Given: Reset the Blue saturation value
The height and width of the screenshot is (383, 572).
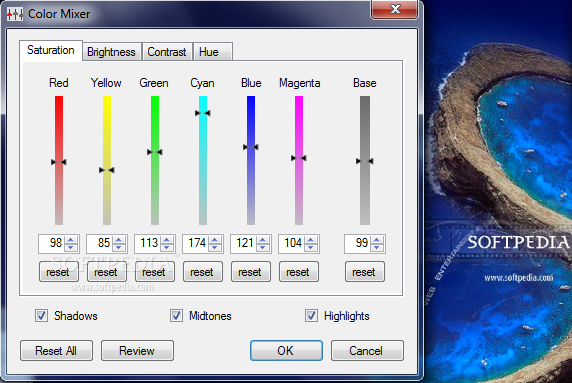Looking at the screenshot, I should (x=251, y=272).
